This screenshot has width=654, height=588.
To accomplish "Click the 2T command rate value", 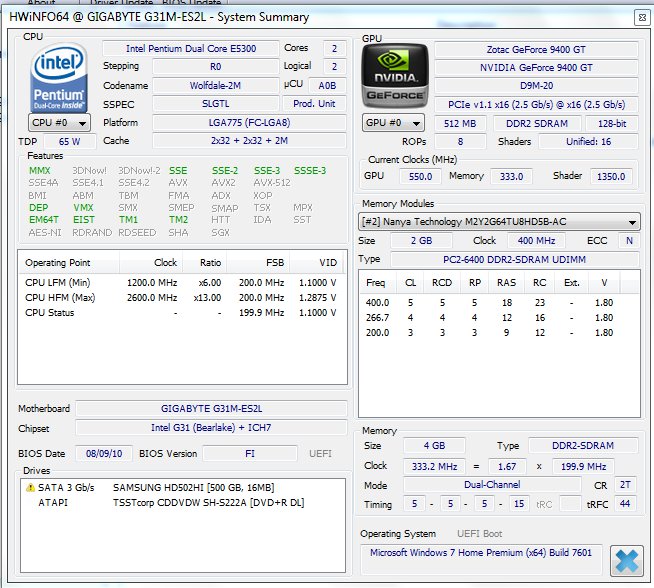I will coord(625,485).
